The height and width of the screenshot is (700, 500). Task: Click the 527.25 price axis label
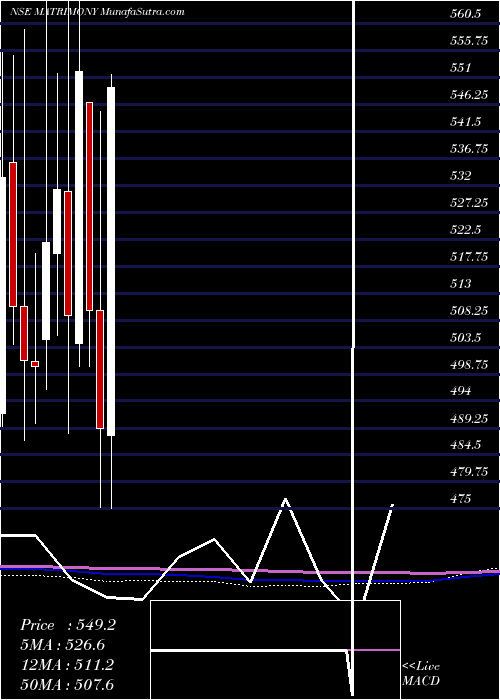click(468, 203)
